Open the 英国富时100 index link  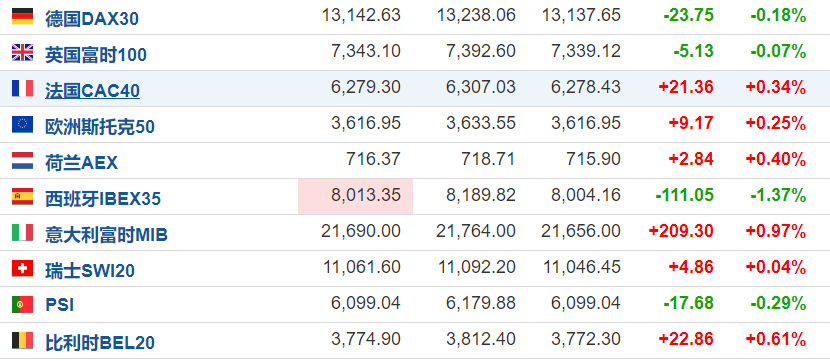click(96, 55)
